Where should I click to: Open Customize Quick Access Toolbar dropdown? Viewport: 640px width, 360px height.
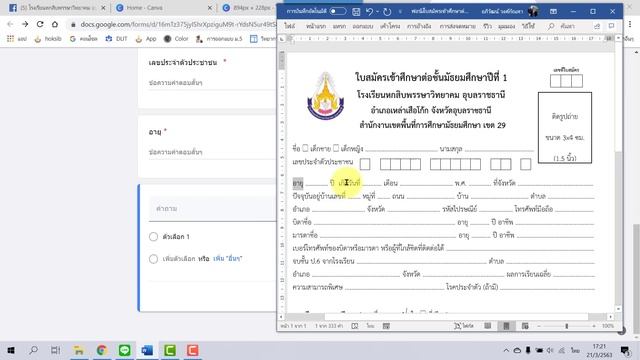coord(400,11)
